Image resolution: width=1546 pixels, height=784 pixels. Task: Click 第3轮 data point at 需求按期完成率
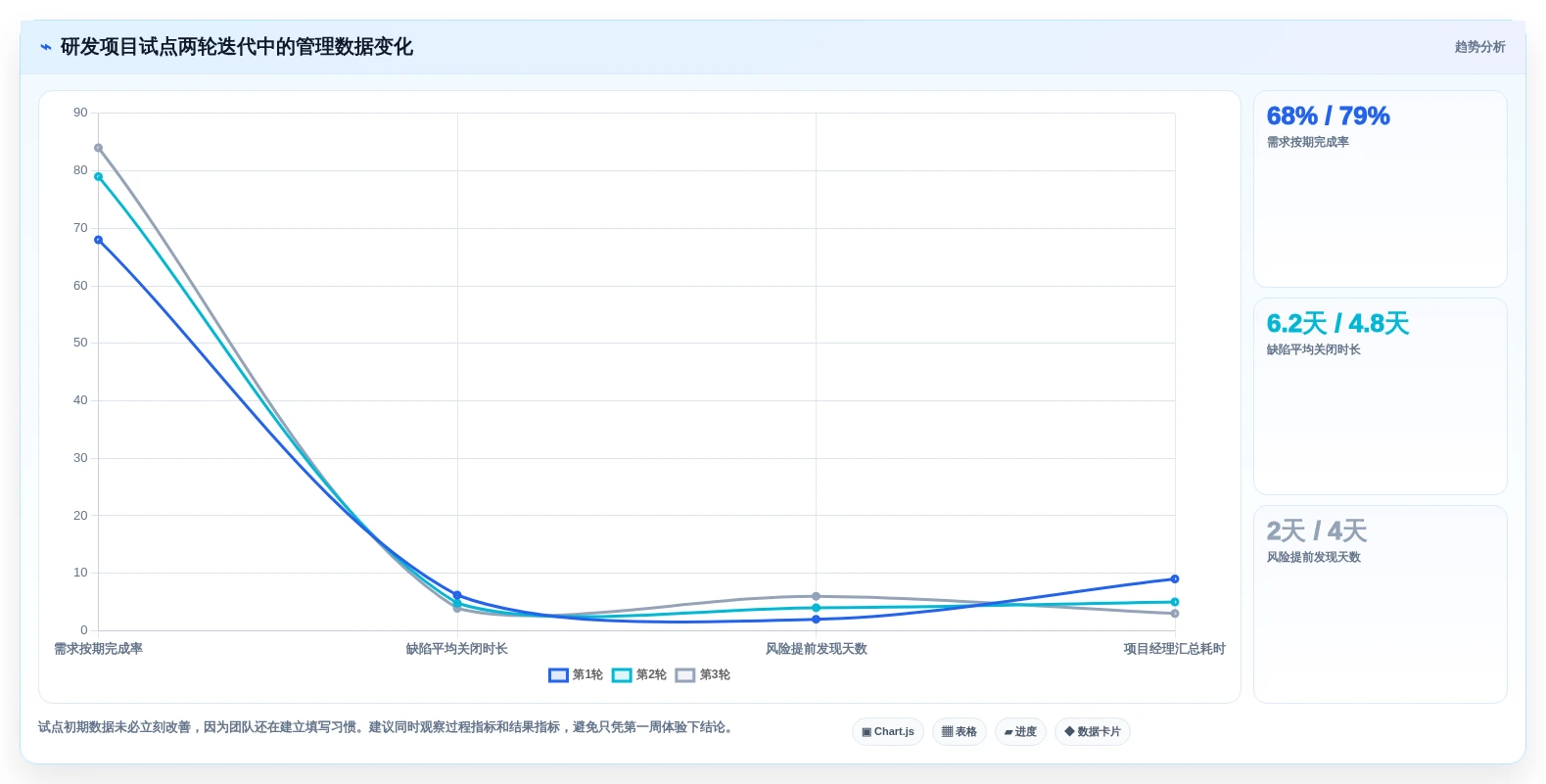(x=98, y=148)
